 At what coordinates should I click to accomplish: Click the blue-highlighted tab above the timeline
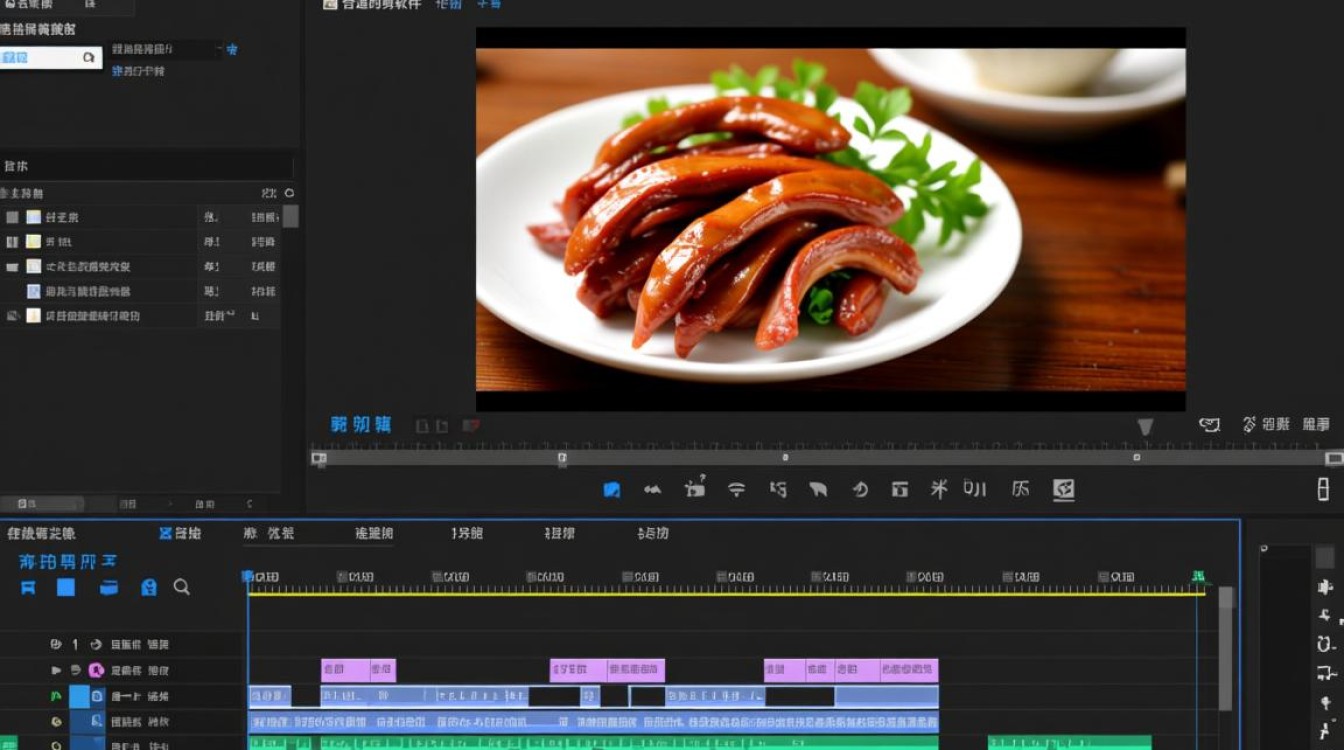pyautogui.click(x=181, y=534)
